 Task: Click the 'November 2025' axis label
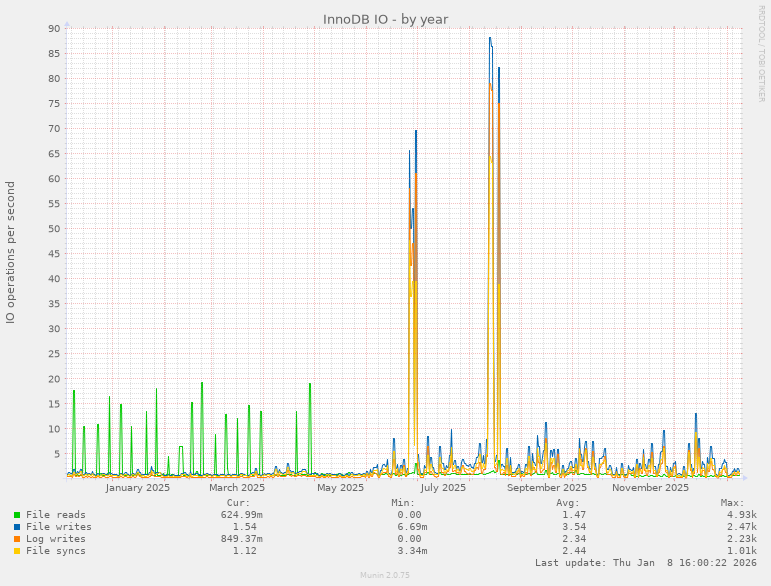pos(651,488)
